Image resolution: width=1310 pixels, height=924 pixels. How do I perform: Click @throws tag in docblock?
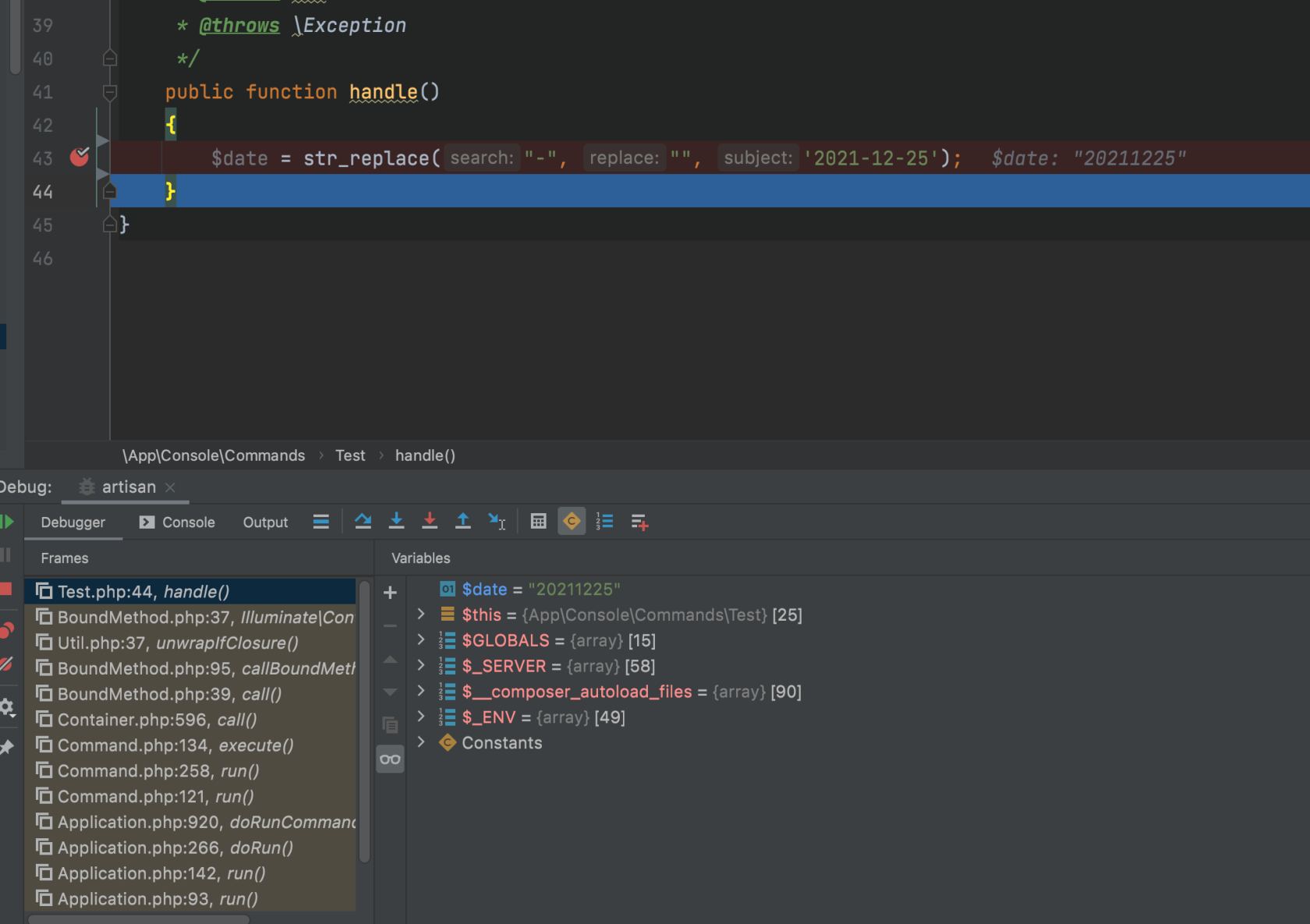[239, 26]
